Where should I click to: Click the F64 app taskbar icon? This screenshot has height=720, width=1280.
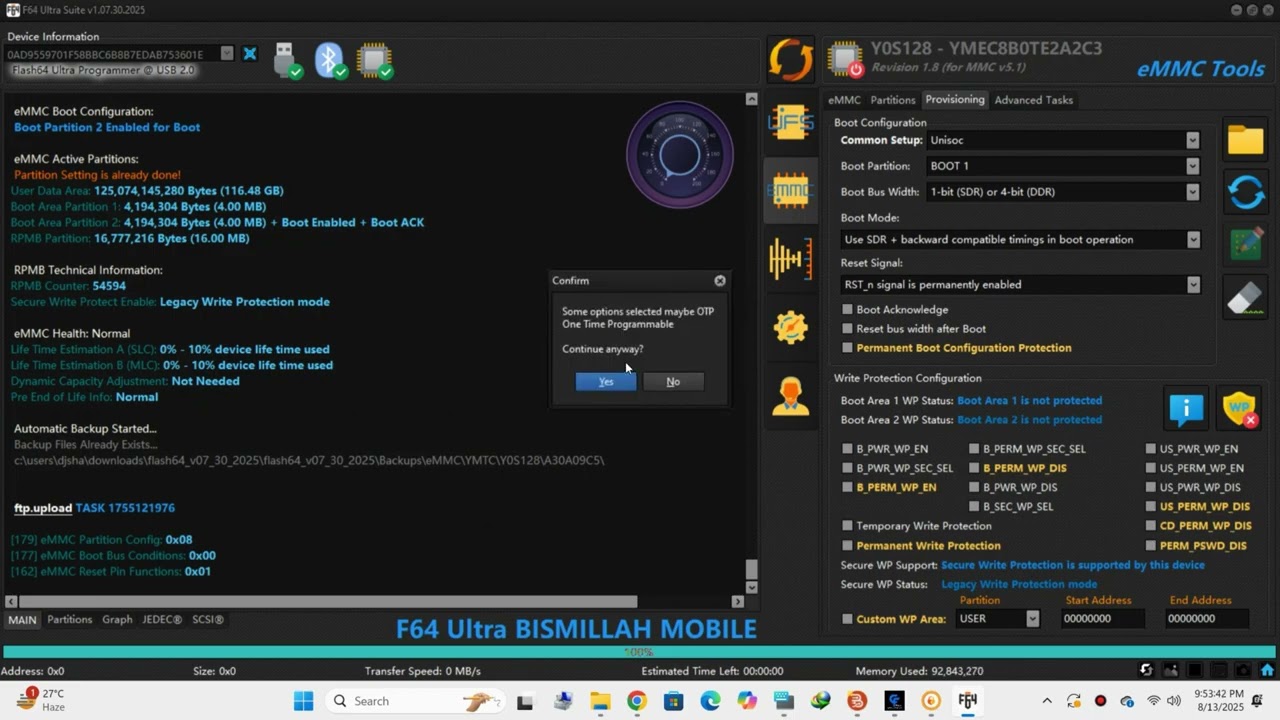(968, 701)
